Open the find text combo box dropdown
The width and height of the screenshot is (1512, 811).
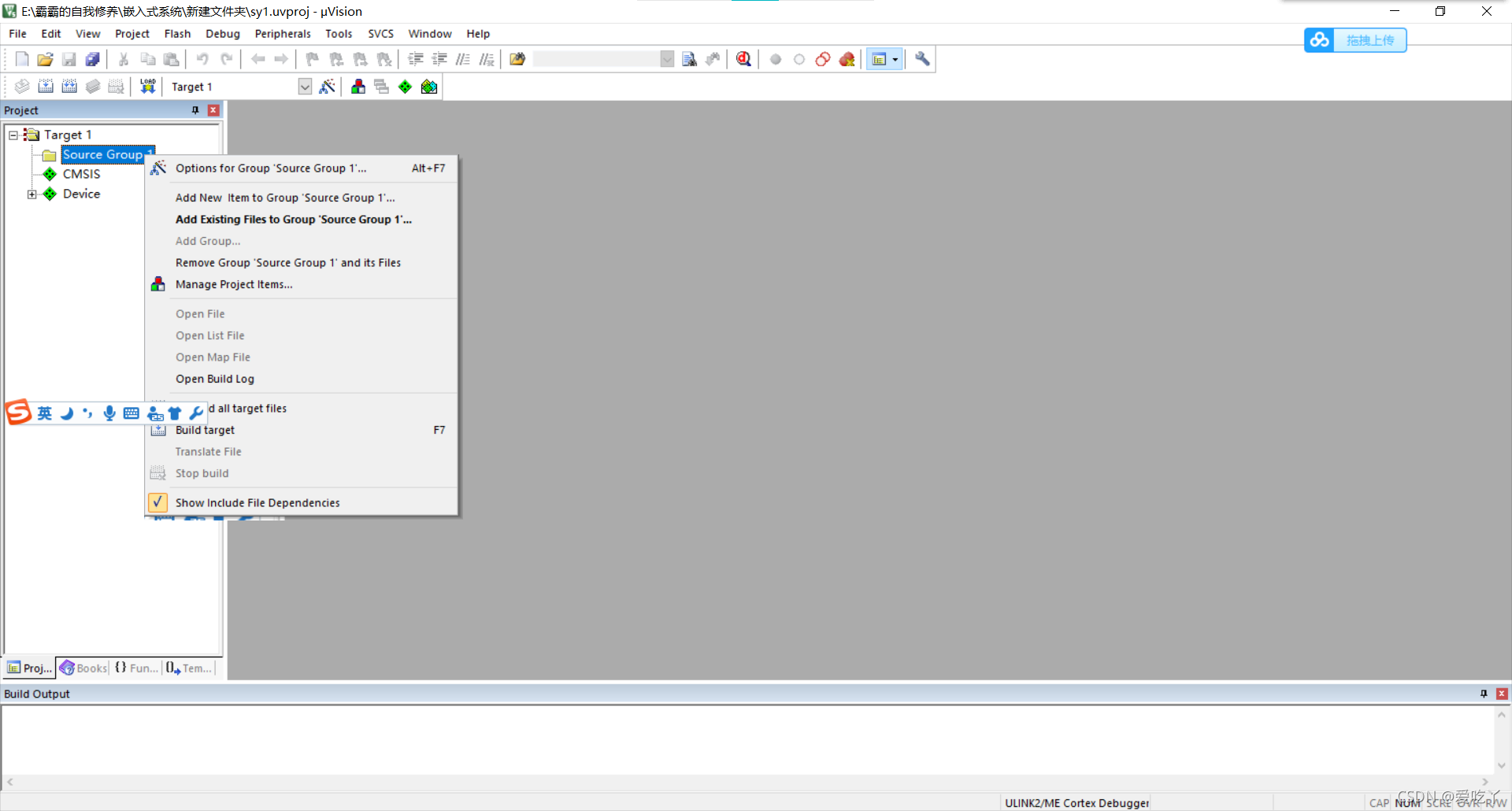[x=667, y=59]
